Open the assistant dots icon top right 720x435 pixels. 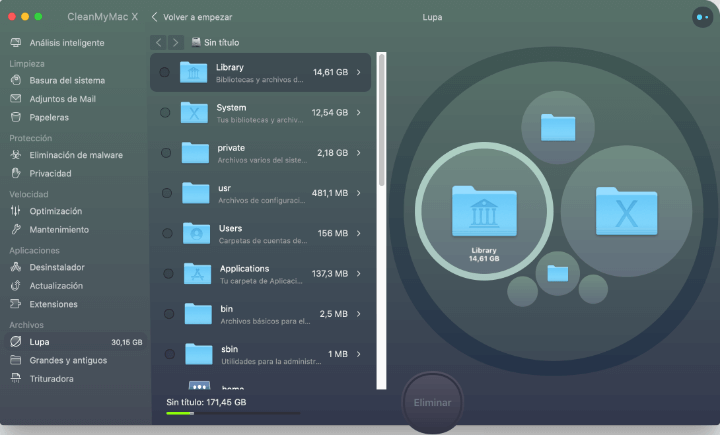point(702,17)
